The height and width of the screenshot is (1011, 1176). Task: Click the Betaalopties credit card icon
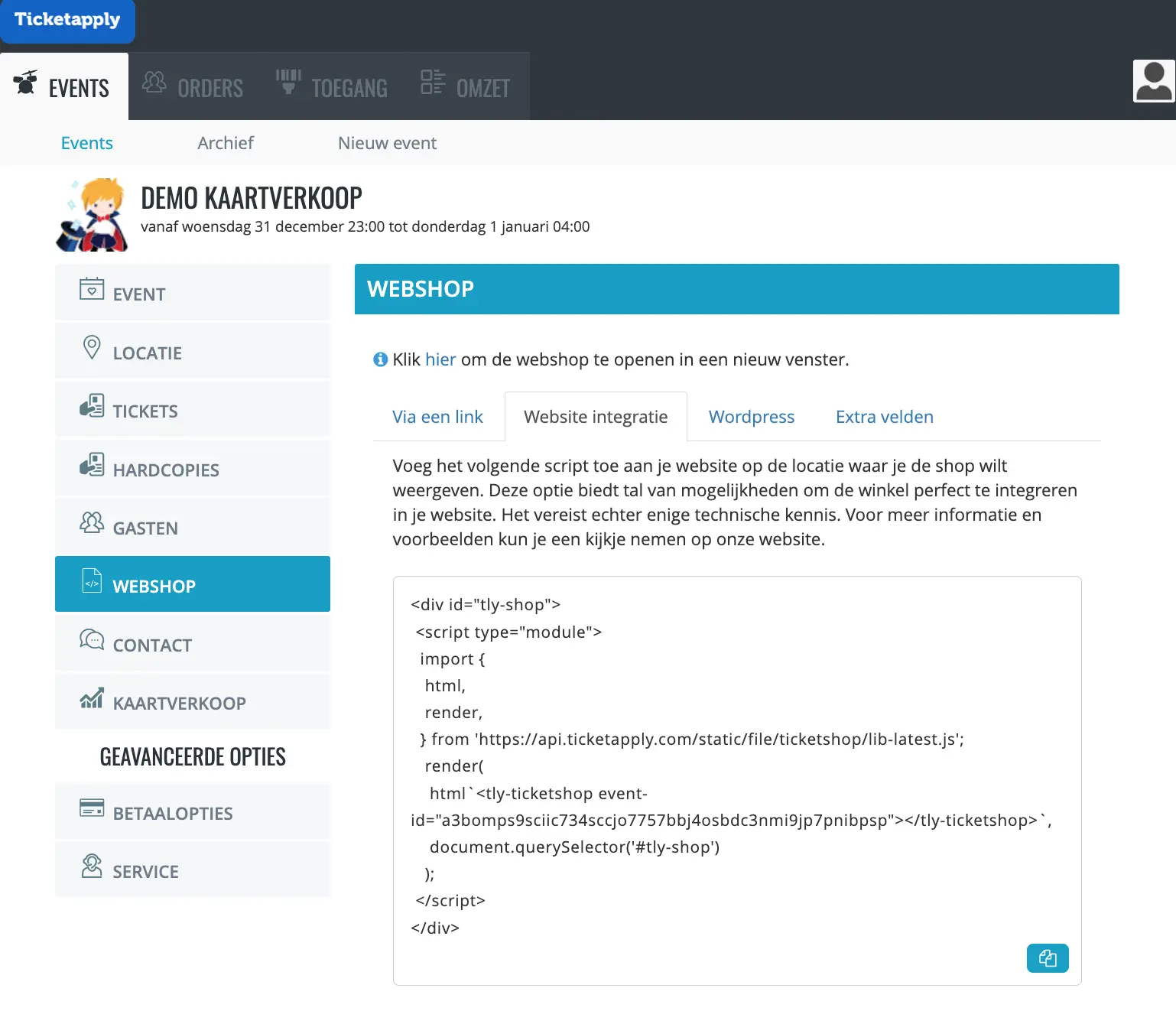click(x=92, y=808)
